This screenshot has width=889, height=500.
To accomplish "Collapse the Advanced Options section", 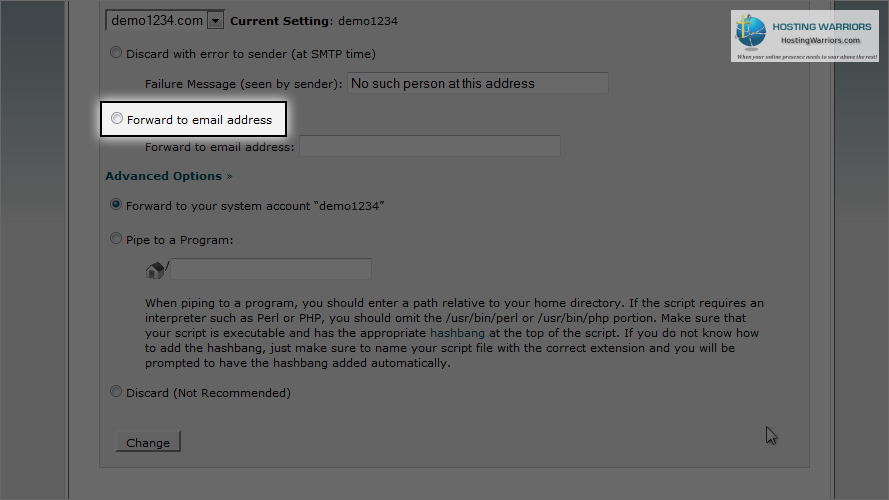I will pyautogui.click(x=164, y=176).
